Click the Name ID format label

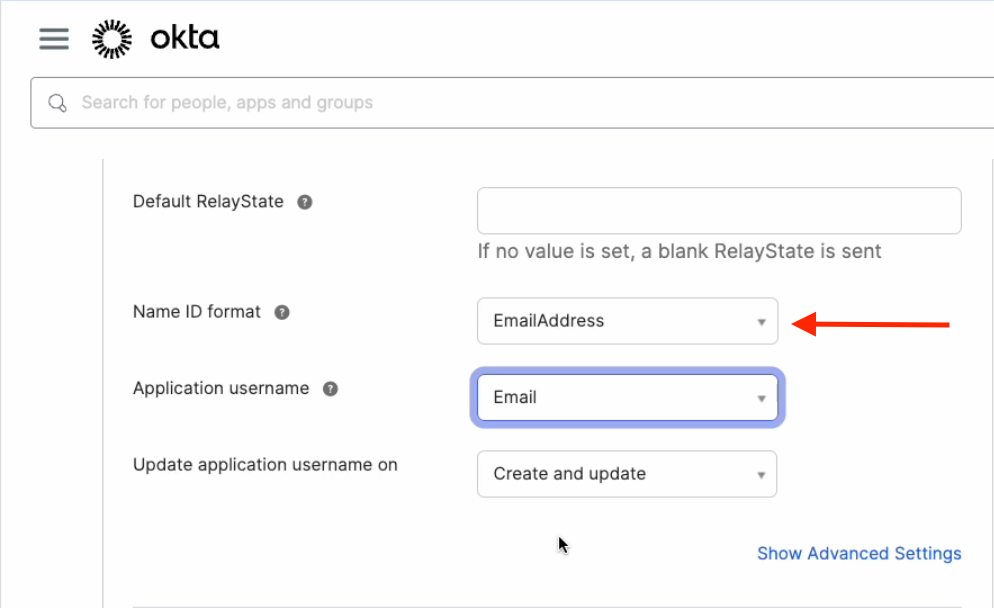tap(197, 312)
